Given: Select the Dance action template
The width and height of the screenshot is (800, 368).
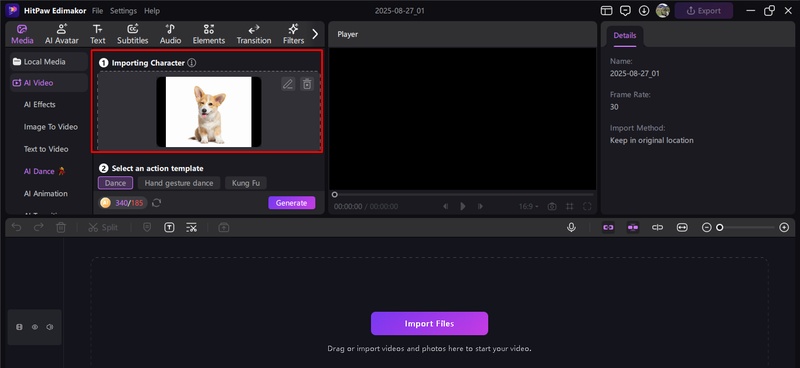Looking at the screenshot, I should pos(115,183).
